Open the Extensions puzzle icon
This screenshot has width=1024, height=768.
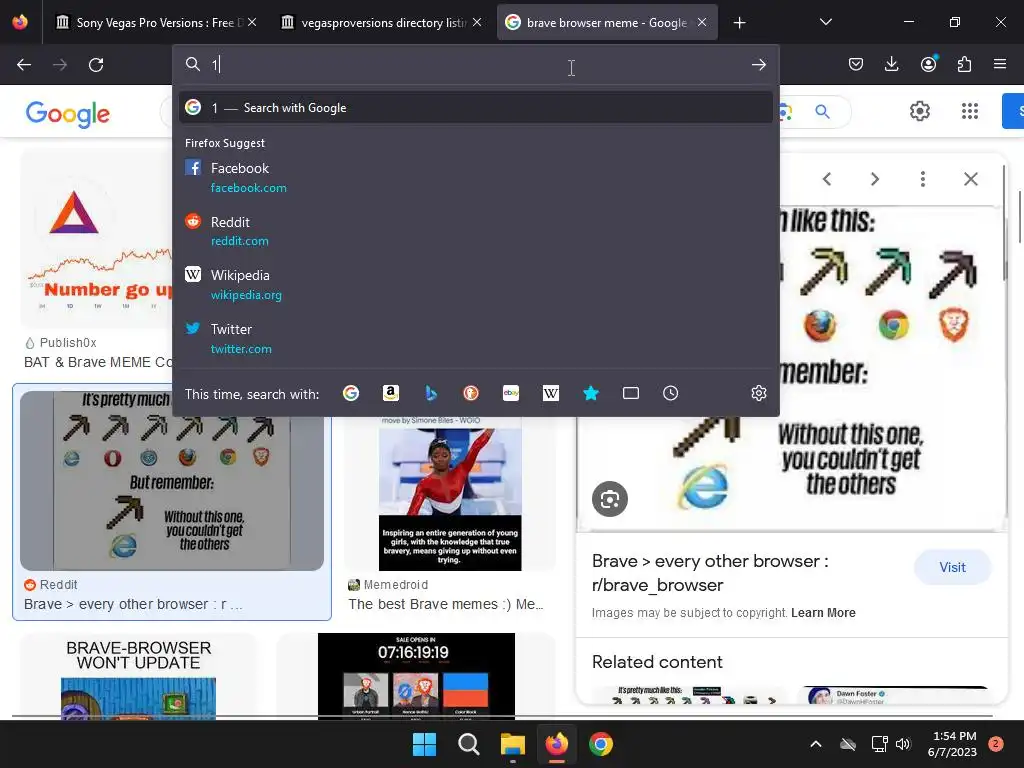click(964, 64)
